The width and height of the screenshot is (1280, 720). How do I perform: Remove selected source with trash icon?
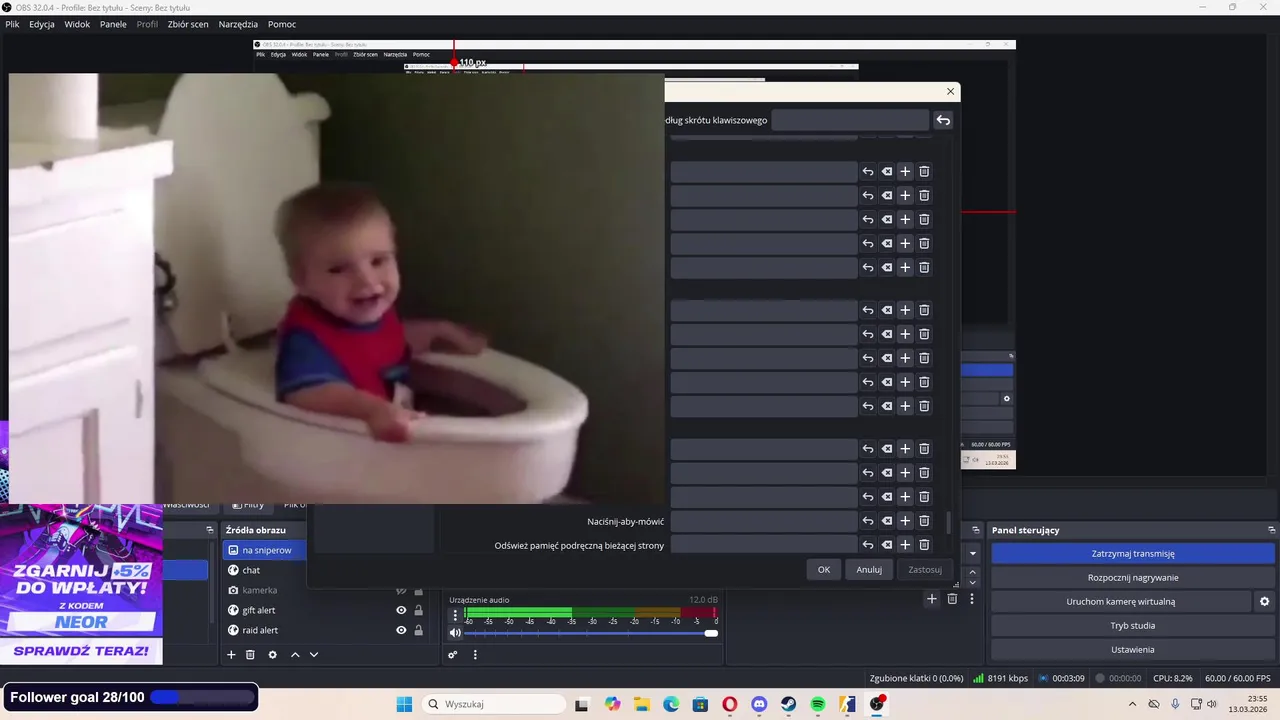[x=251, y=655]
